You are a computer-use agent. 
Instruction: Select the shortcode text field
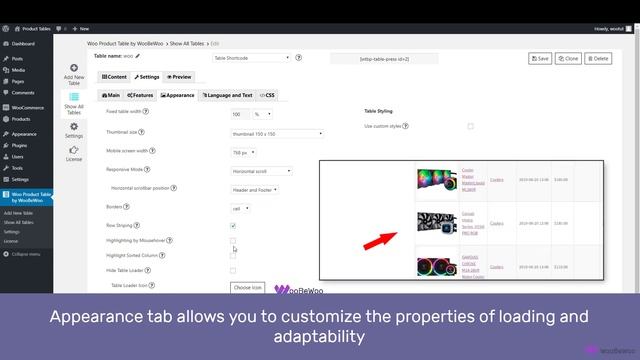384,59
